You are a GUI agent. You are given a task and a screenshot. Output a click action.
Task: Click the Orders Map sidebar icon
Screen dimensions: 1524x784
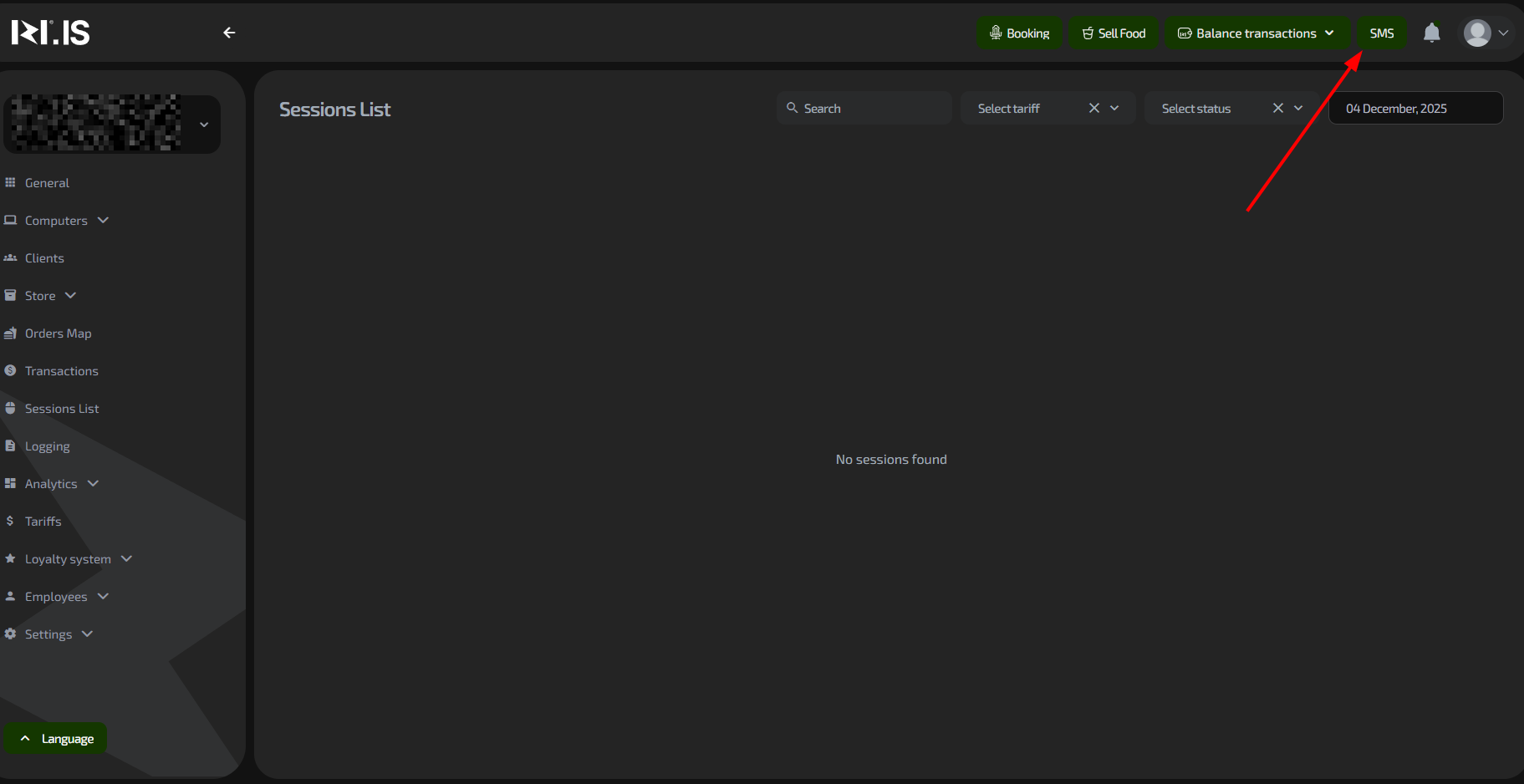tap(10, 333)
